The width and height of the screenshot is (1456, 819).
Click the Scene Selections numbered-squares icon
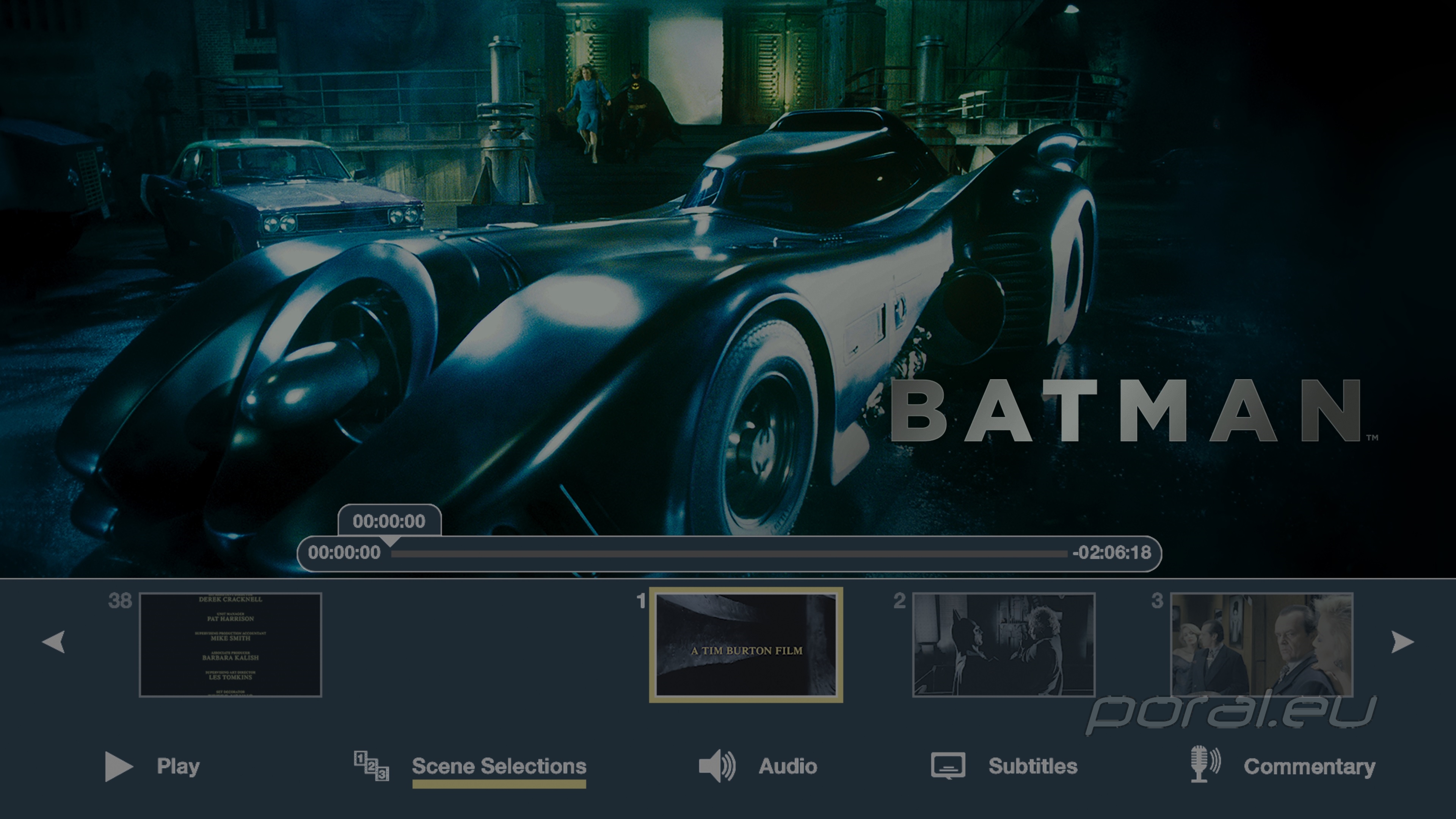[371, 766]
